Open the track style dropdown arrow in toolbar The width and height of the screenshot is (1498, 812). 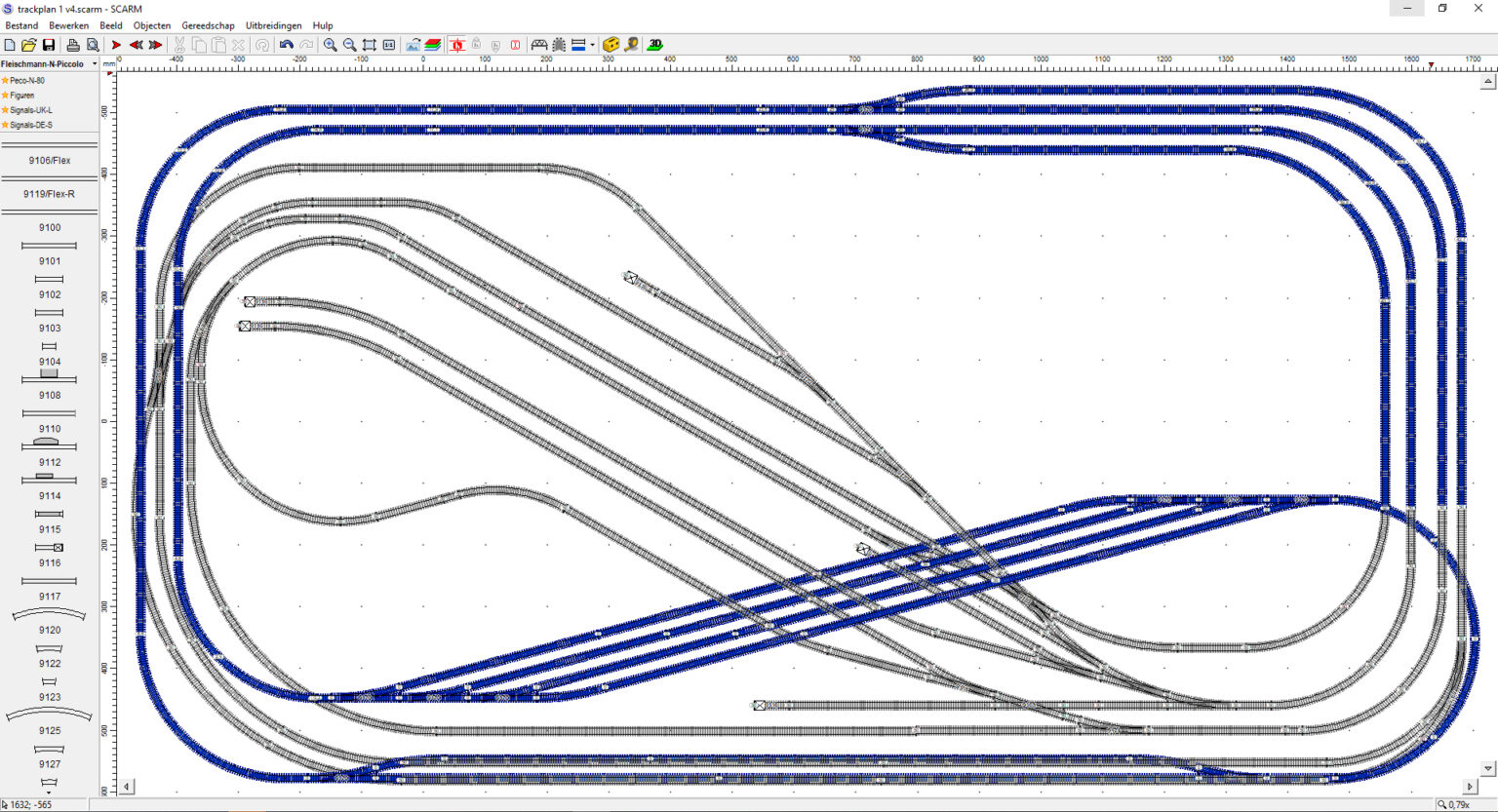pos(592,45)
